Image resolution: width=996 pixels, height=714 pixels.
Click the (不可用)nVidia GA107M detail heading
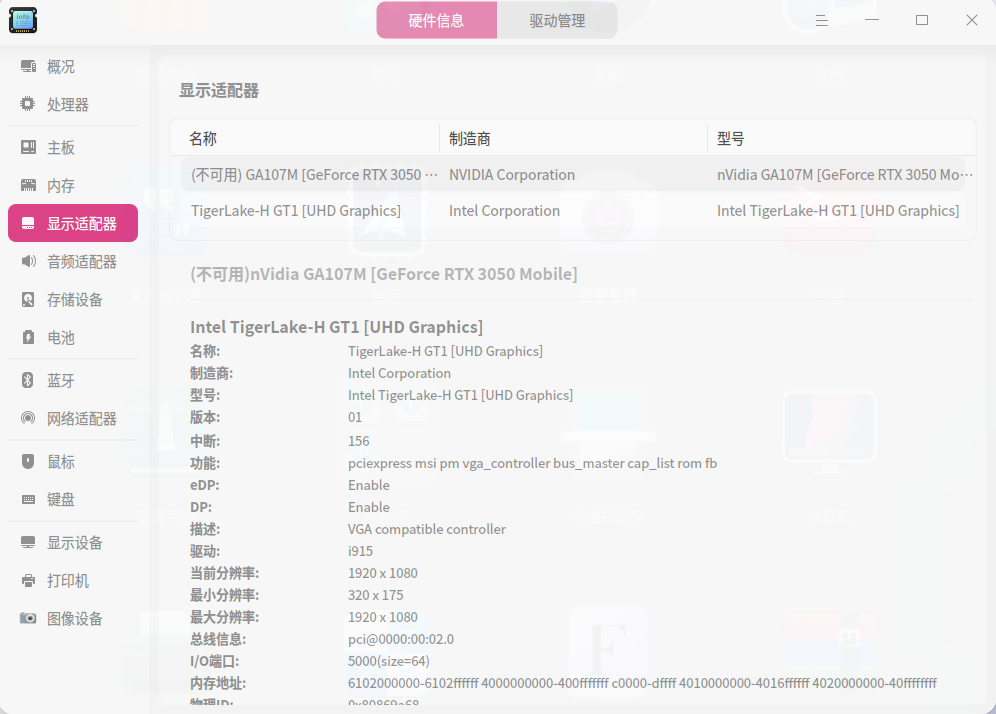pos(384,274)
